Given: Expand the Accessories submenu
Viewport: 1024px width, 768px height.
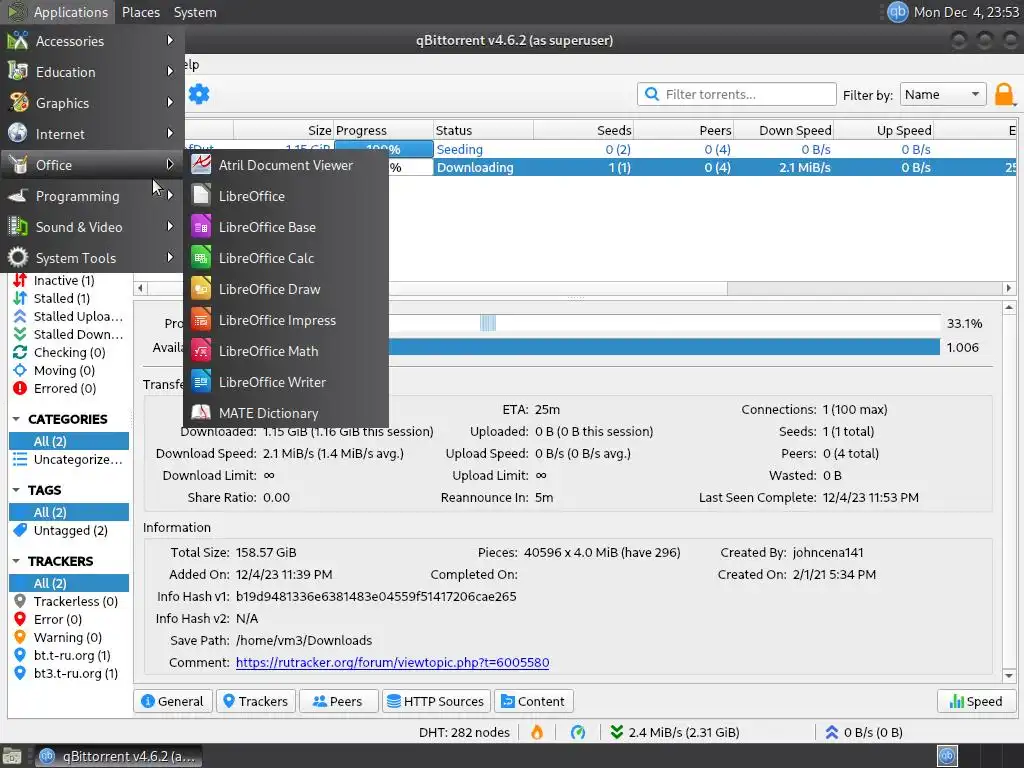Looking at the screenshot, I should pos(91,40).
